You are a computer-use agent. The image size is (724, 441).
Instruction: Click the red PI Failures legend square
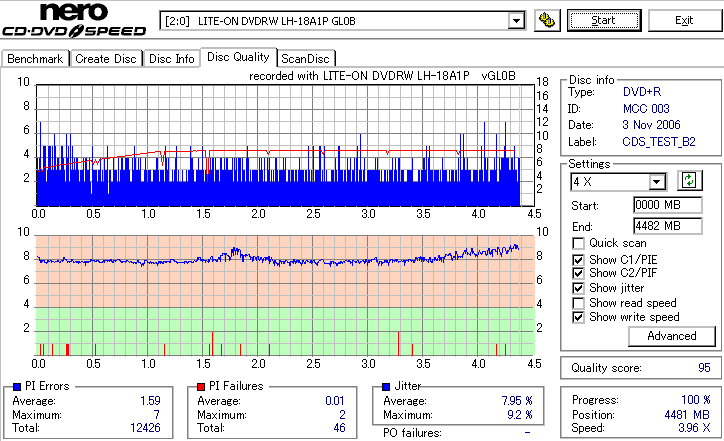pyautogui.click(x=201, y=387)
